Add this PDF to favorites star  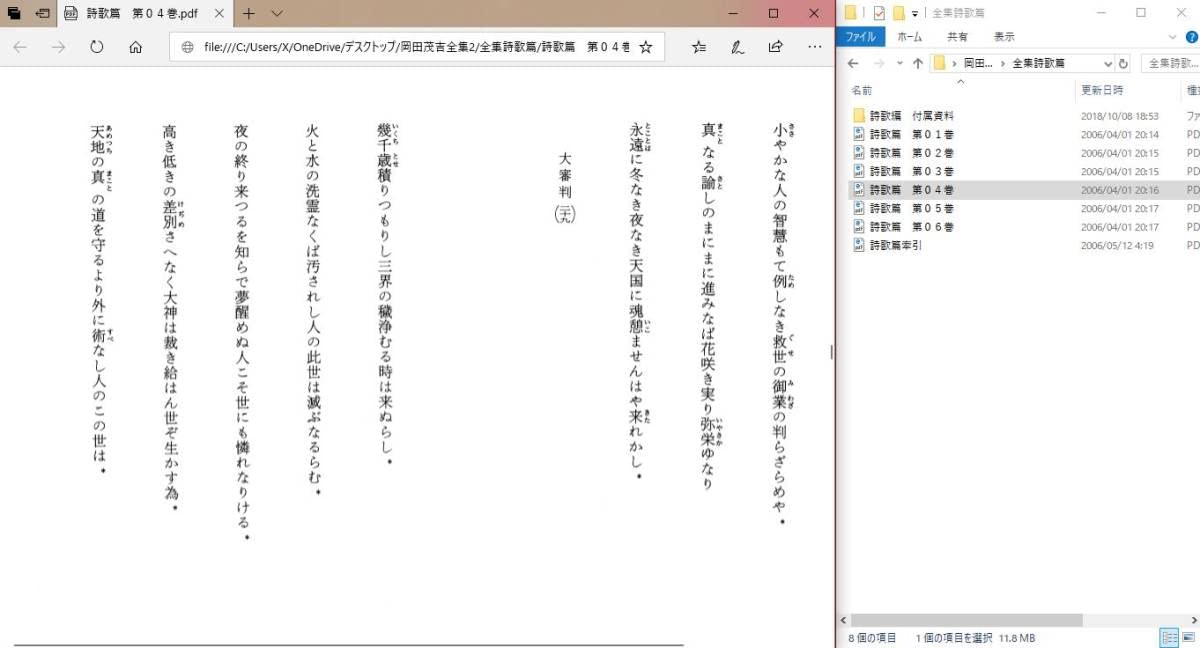646,47
